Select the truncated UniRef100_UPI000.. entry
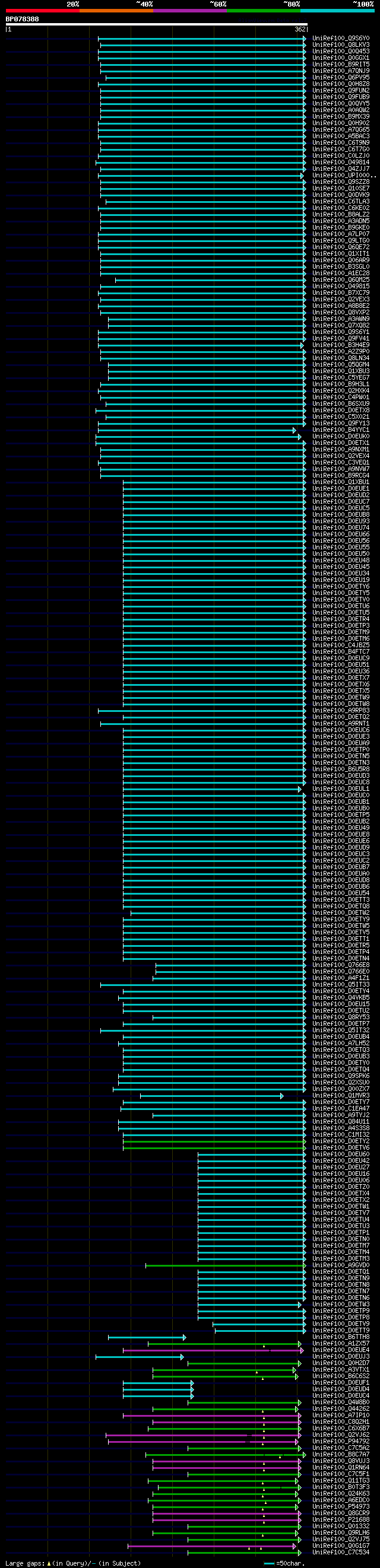This screenshot has height=1568, width=380. pyautogui.click(x=345, y=176)
